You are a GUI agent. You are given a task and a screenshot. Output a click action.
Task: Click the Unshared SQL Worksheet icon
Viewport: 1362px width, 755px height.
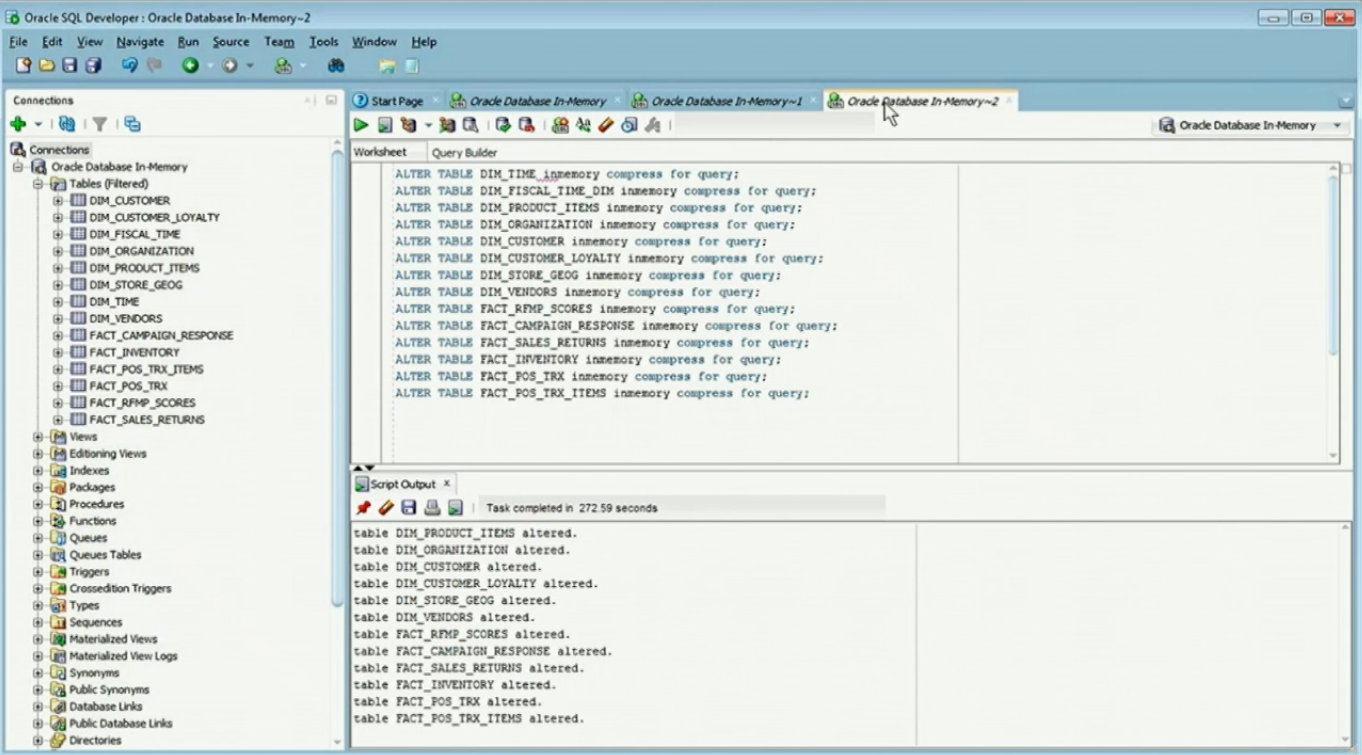(560, 125)
